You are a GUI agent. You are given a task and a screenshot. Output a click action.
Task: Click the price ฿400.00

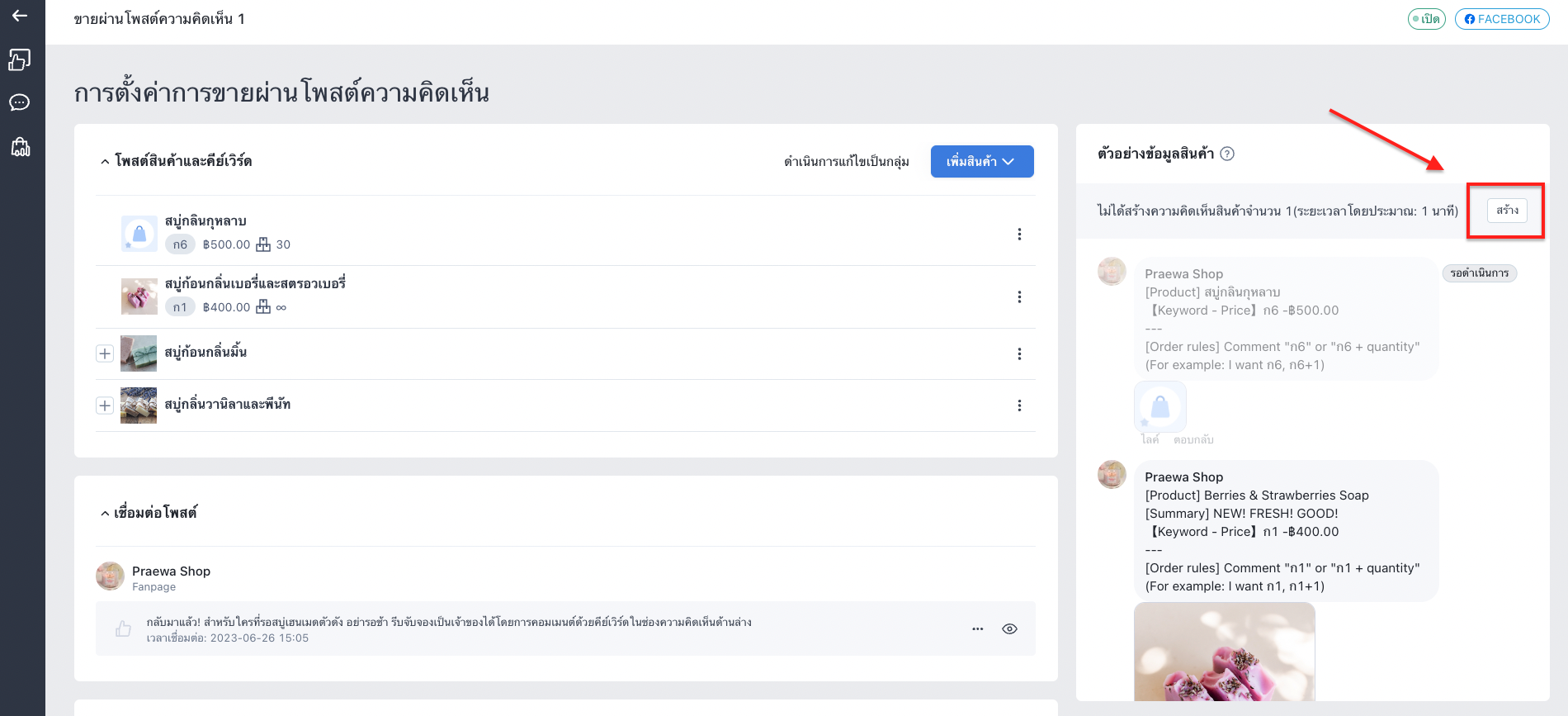pos(226,307)
